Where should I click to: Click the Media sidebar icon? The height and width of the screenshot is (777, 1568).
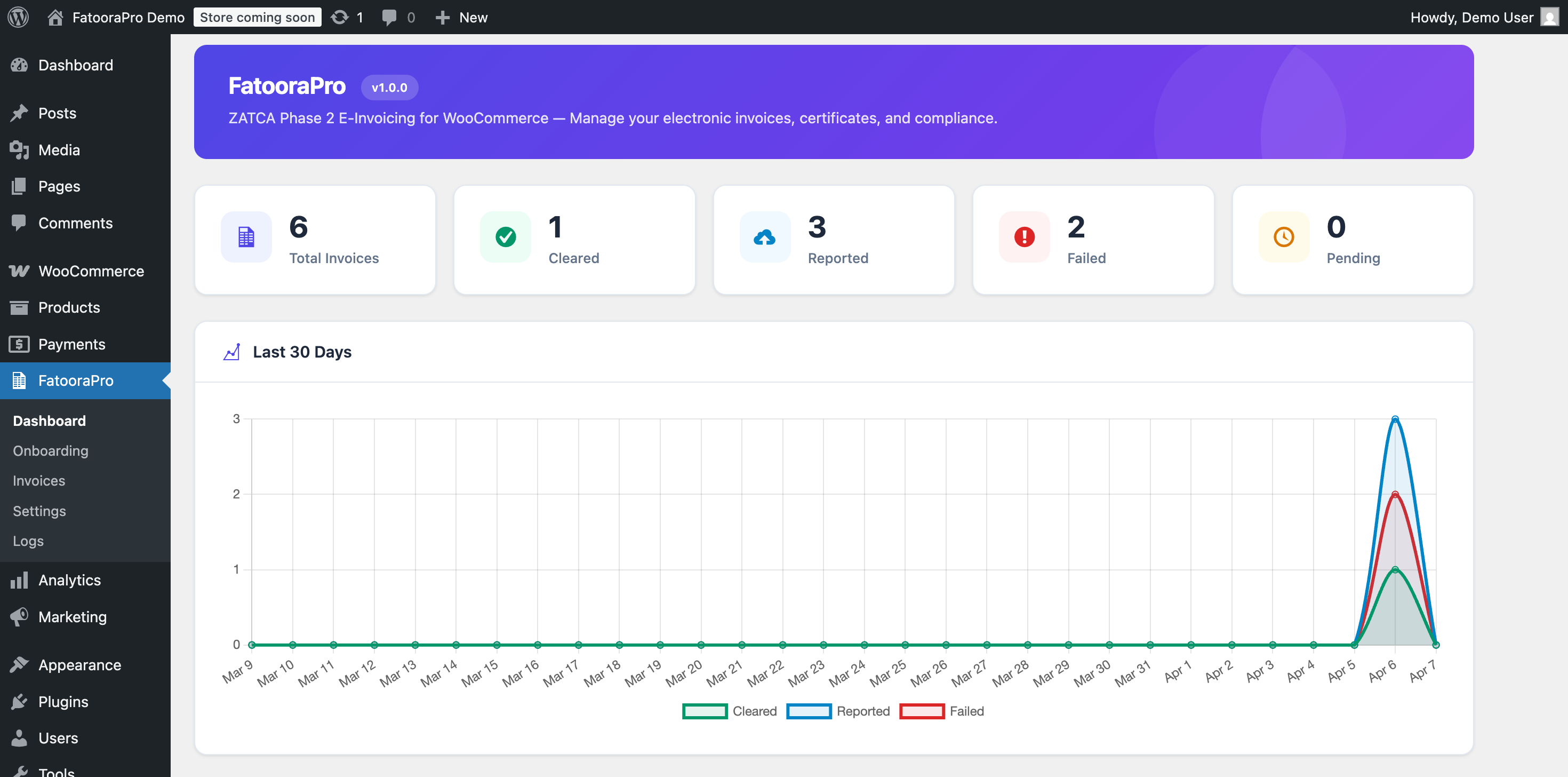(19, 150)
